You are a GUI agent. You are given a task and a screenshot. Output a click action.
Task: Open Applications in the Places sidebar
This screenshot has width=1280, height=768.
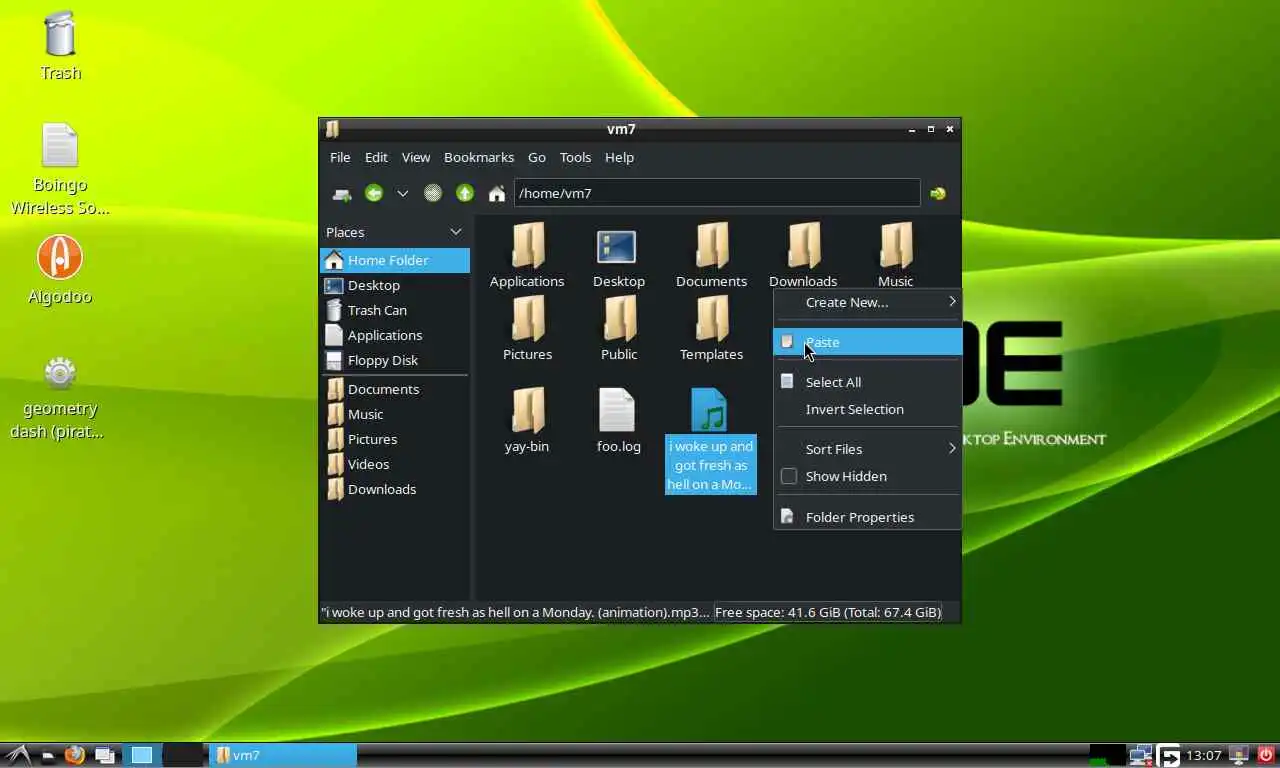click(394, 335)
